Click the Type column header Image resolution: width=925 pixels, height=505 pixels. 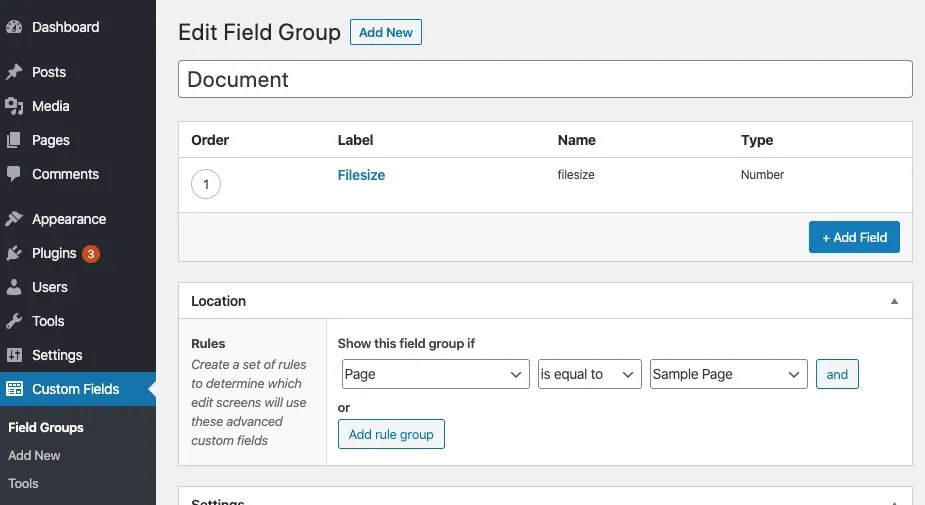pos(757,140)
